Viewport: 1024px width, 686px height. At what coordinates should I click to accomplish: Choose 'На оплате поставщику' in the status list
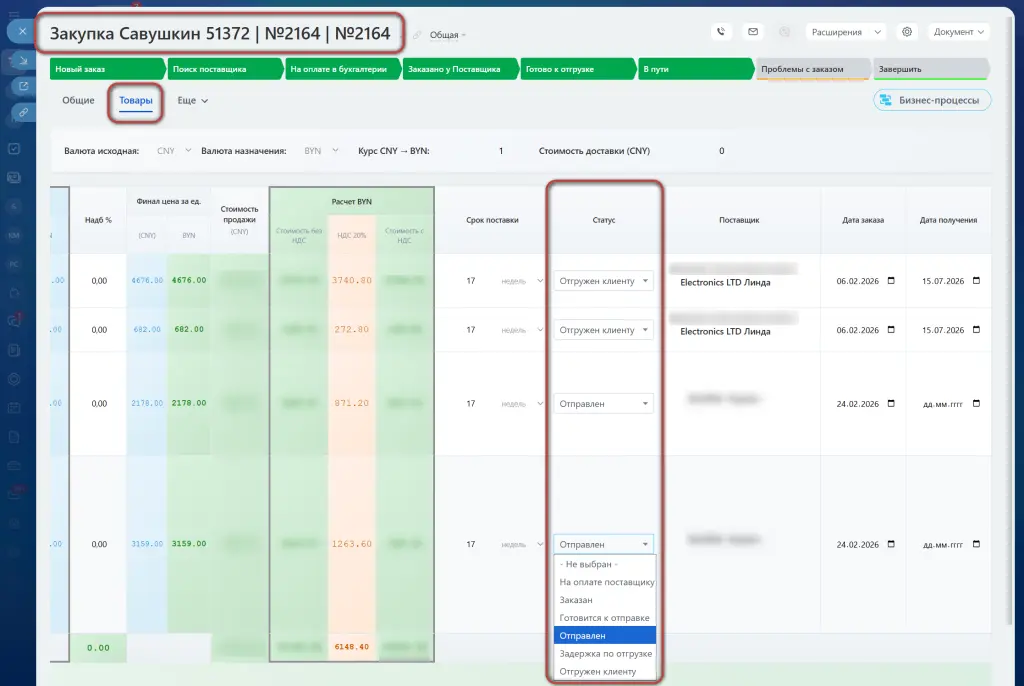[x=605, y=581]
